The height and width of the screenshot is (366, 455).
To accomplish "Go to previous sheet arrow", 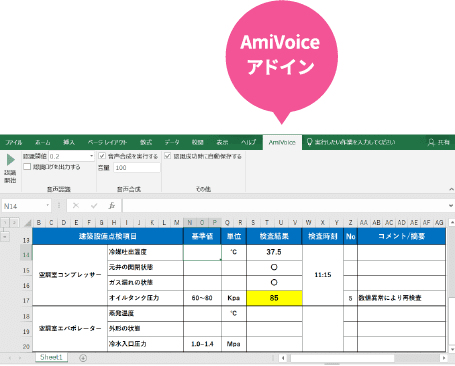I will click(10, 358).
